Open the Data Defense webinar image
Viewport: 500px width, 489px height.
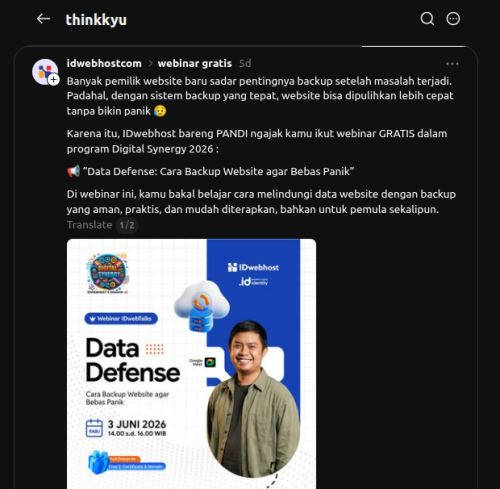pyautogui.click(x=191, y=364)
